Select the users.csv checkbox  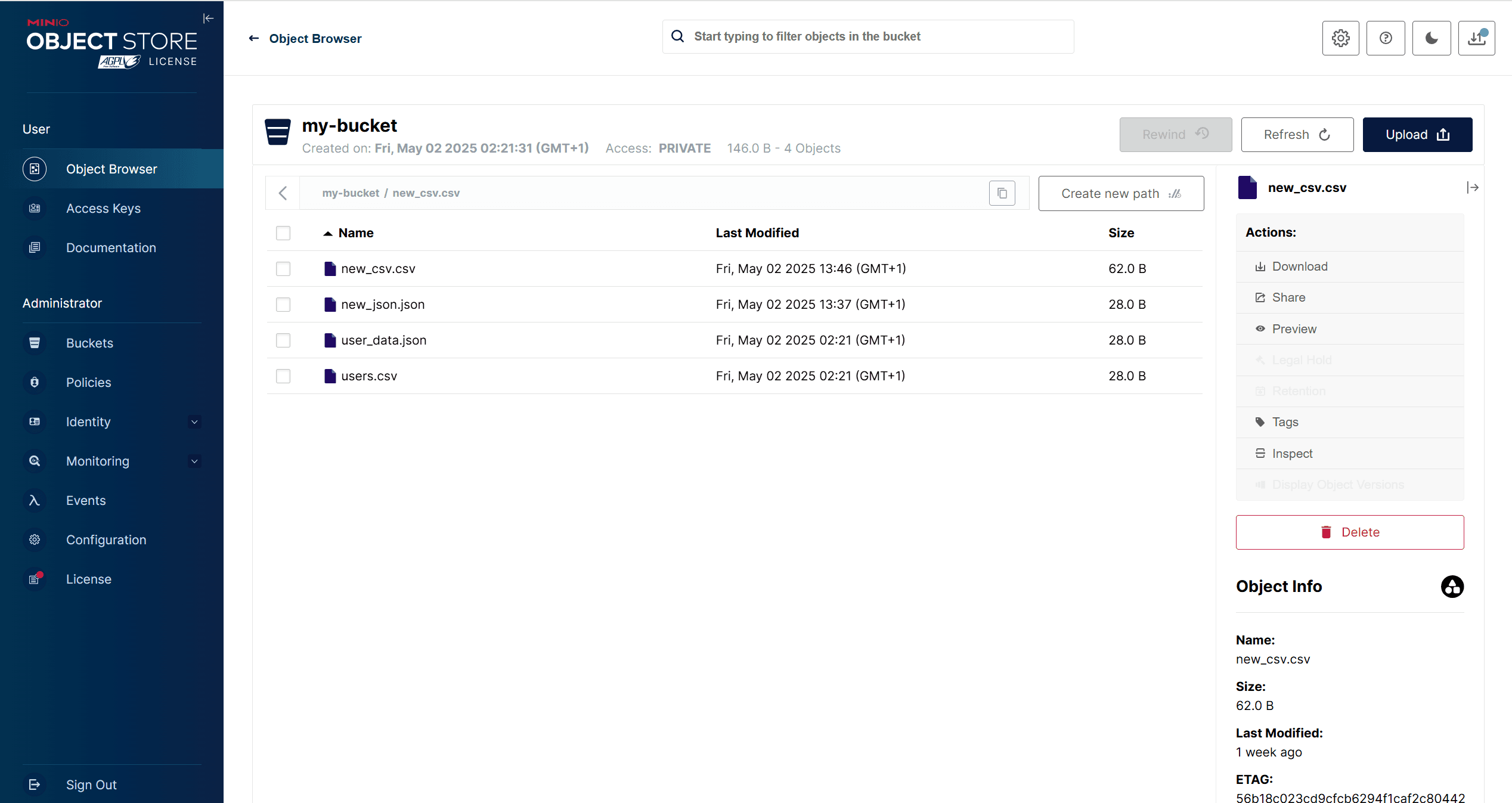[x=283, y=376]
